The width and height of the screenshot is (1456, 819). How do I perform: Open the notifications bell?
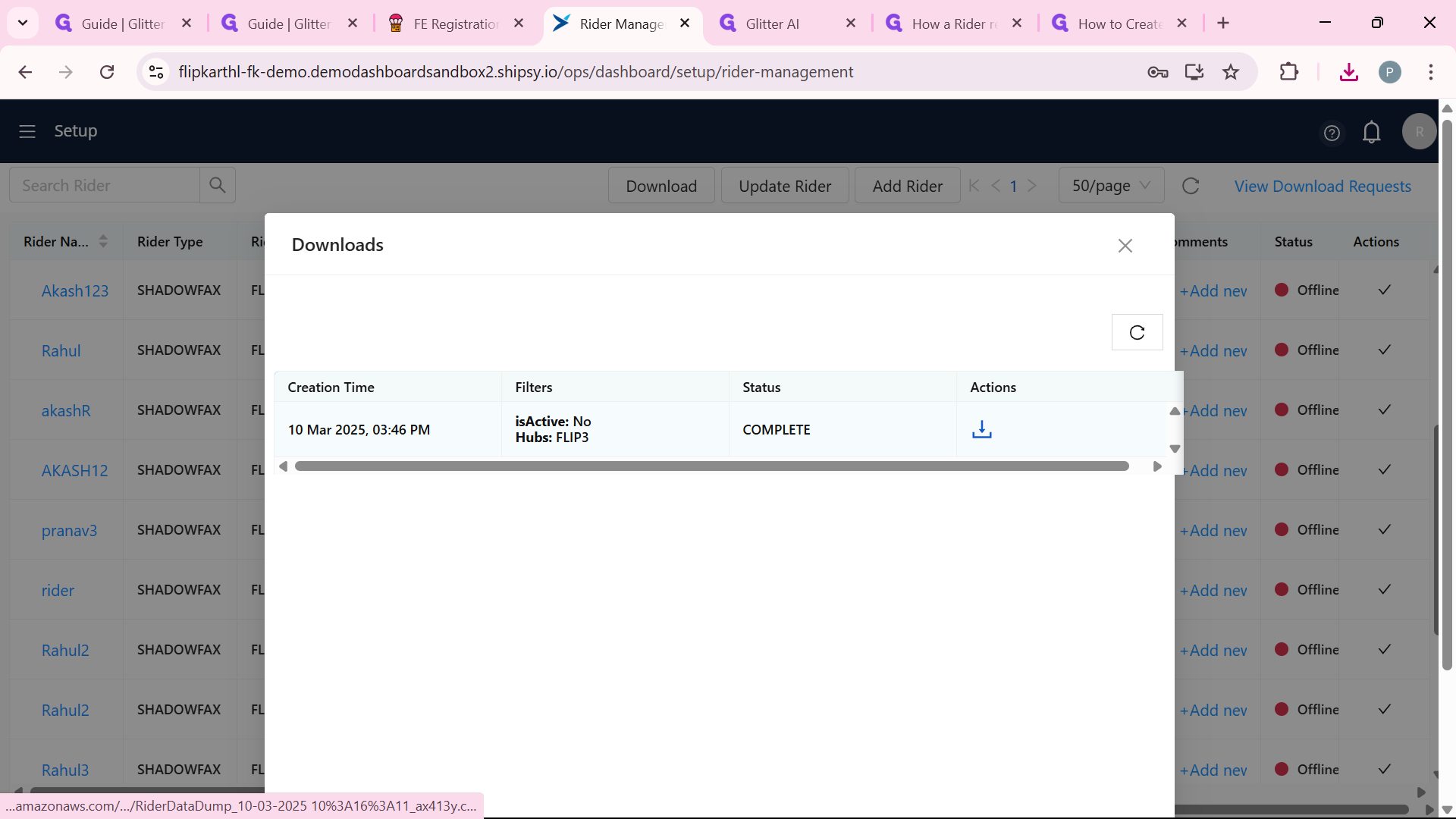pyautogui.click(x=1372, y=133)
